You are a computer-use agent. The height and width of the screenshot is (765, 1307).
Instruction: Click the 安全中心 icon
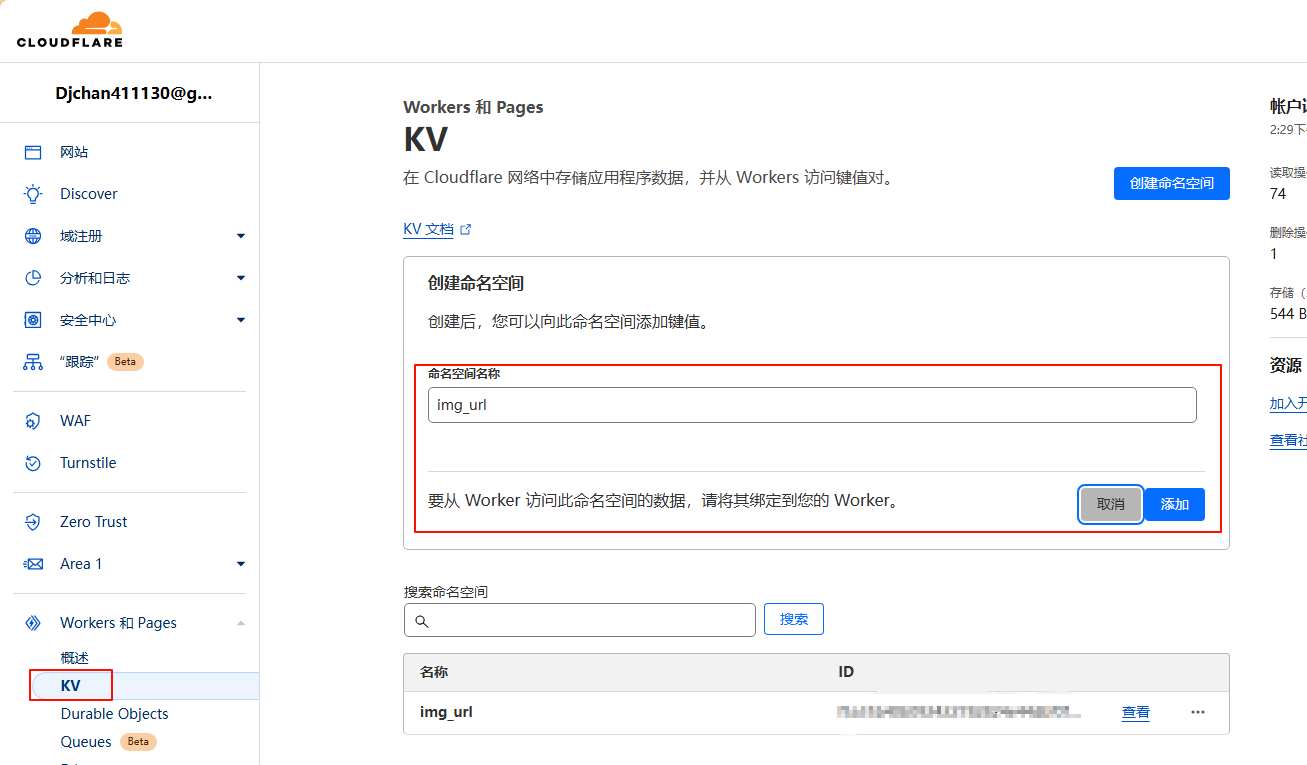pos(33,320)
